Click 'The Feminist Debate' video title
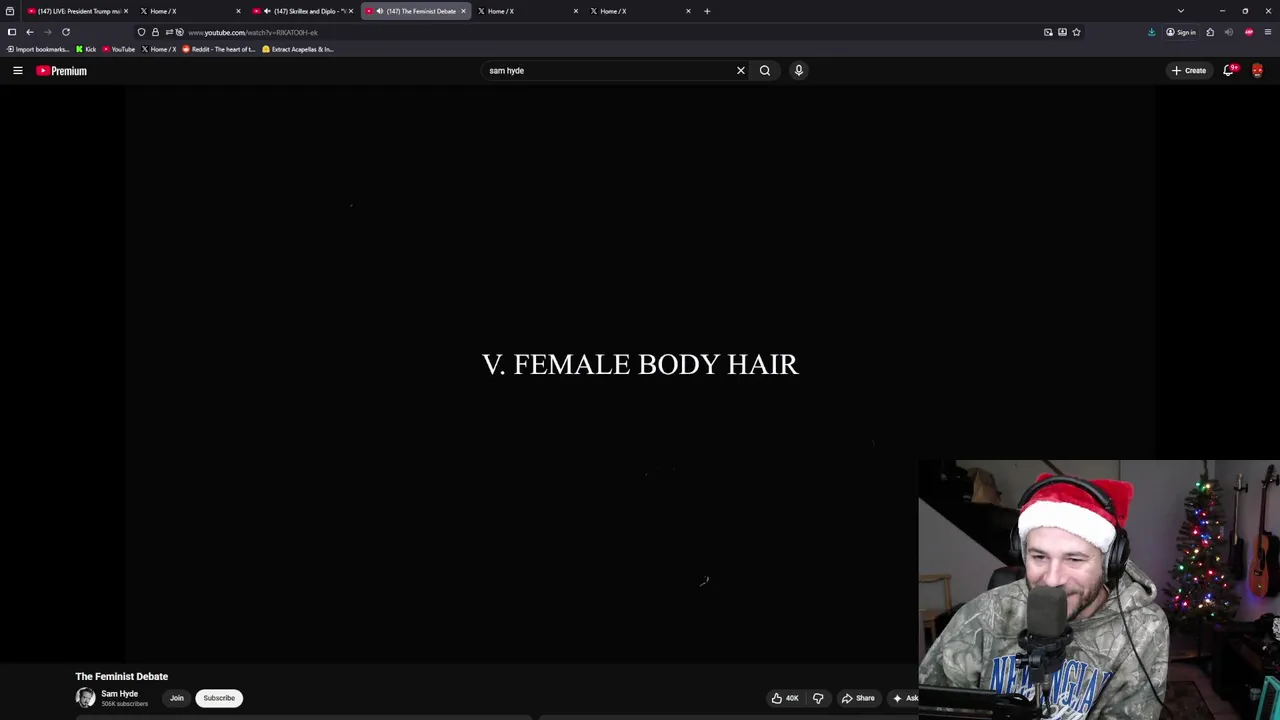The width and height of the screenshot is (1280, 720). (x=122, y=677)
